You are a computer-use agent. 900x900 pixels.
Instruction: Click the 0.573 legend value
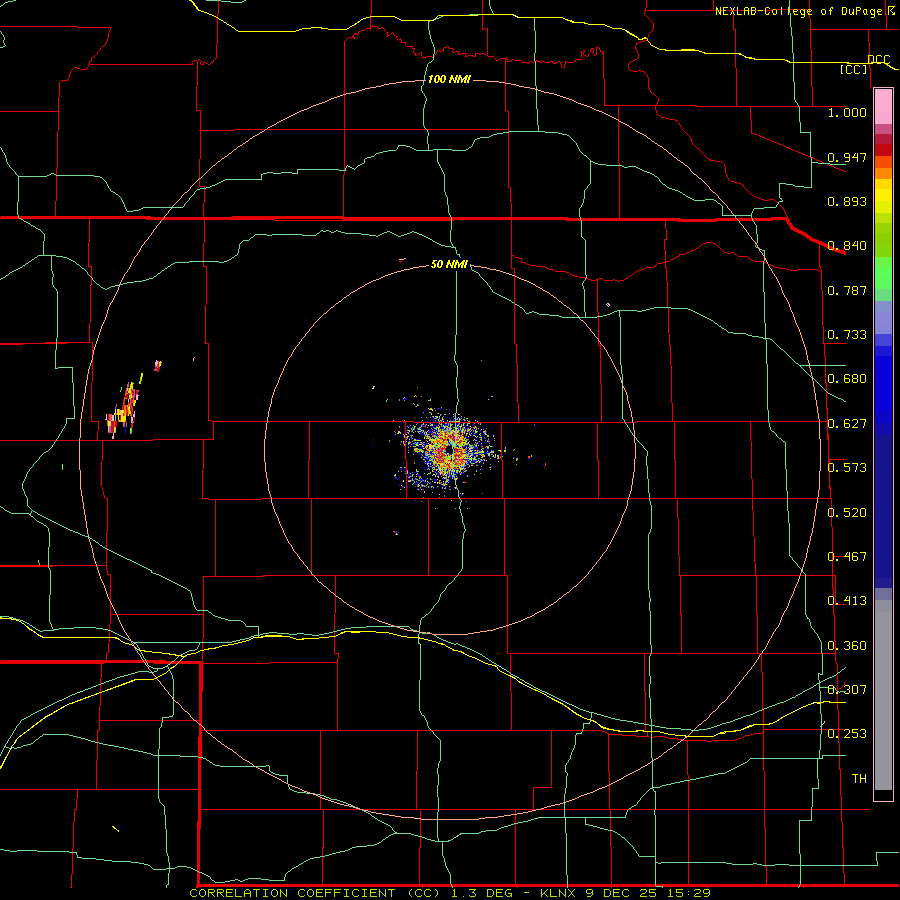point(847,468)
